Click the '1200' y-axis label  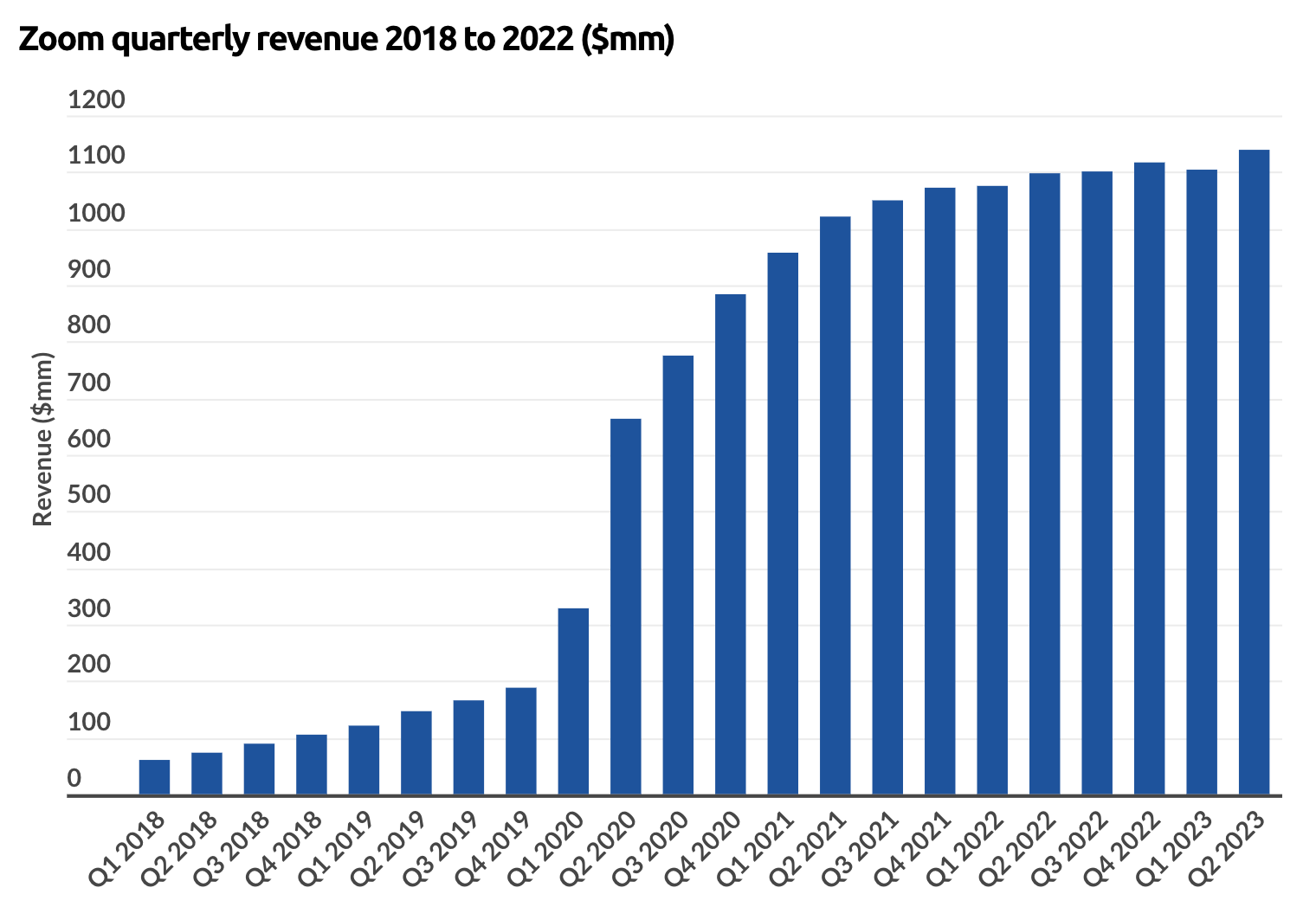tap(96, 100)
